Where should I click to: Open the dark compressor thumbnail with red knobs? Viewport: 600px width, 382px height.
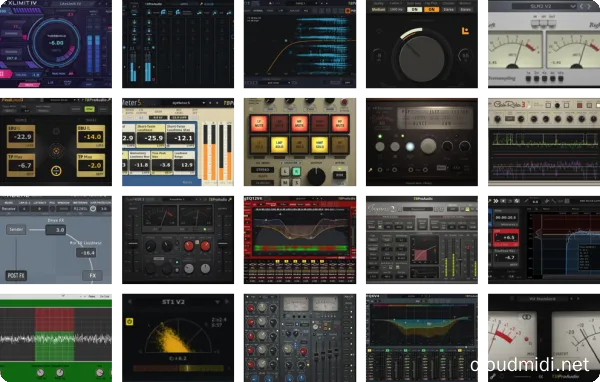coord(178,240)
